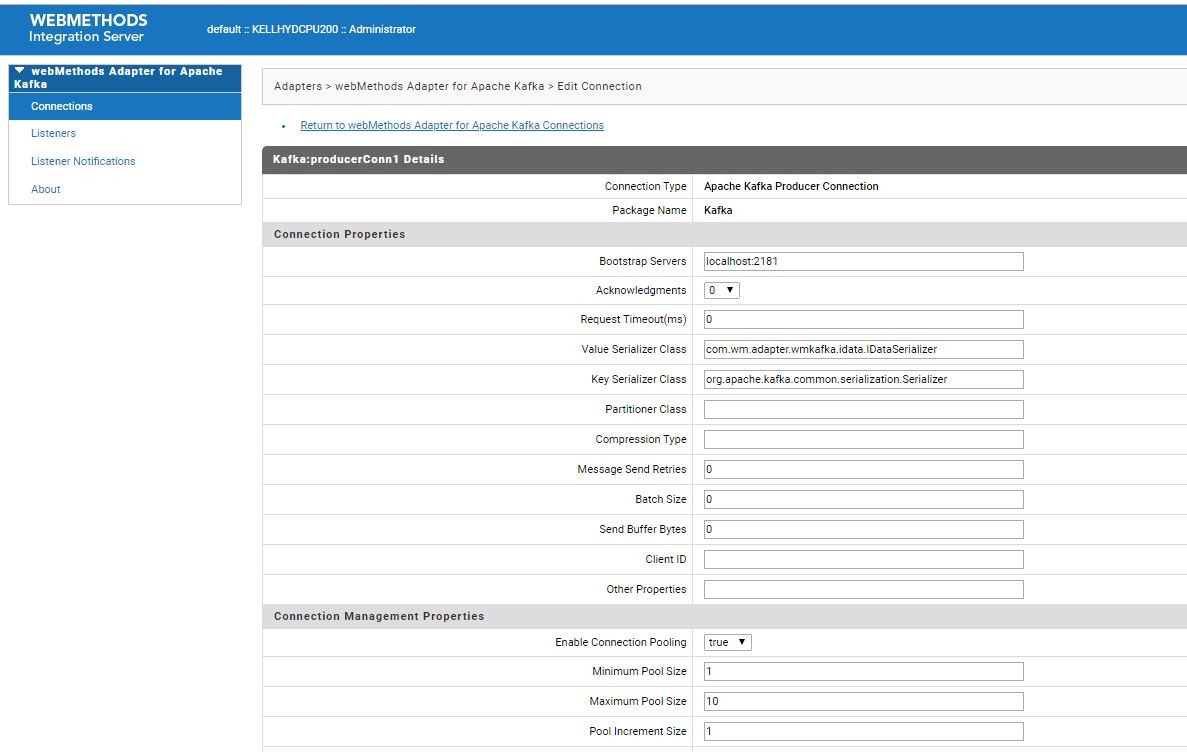Image resolution: width=1187 pixels, height=752 pixels.
Task: Open the Listeners menu item
Action: point(53,133)
